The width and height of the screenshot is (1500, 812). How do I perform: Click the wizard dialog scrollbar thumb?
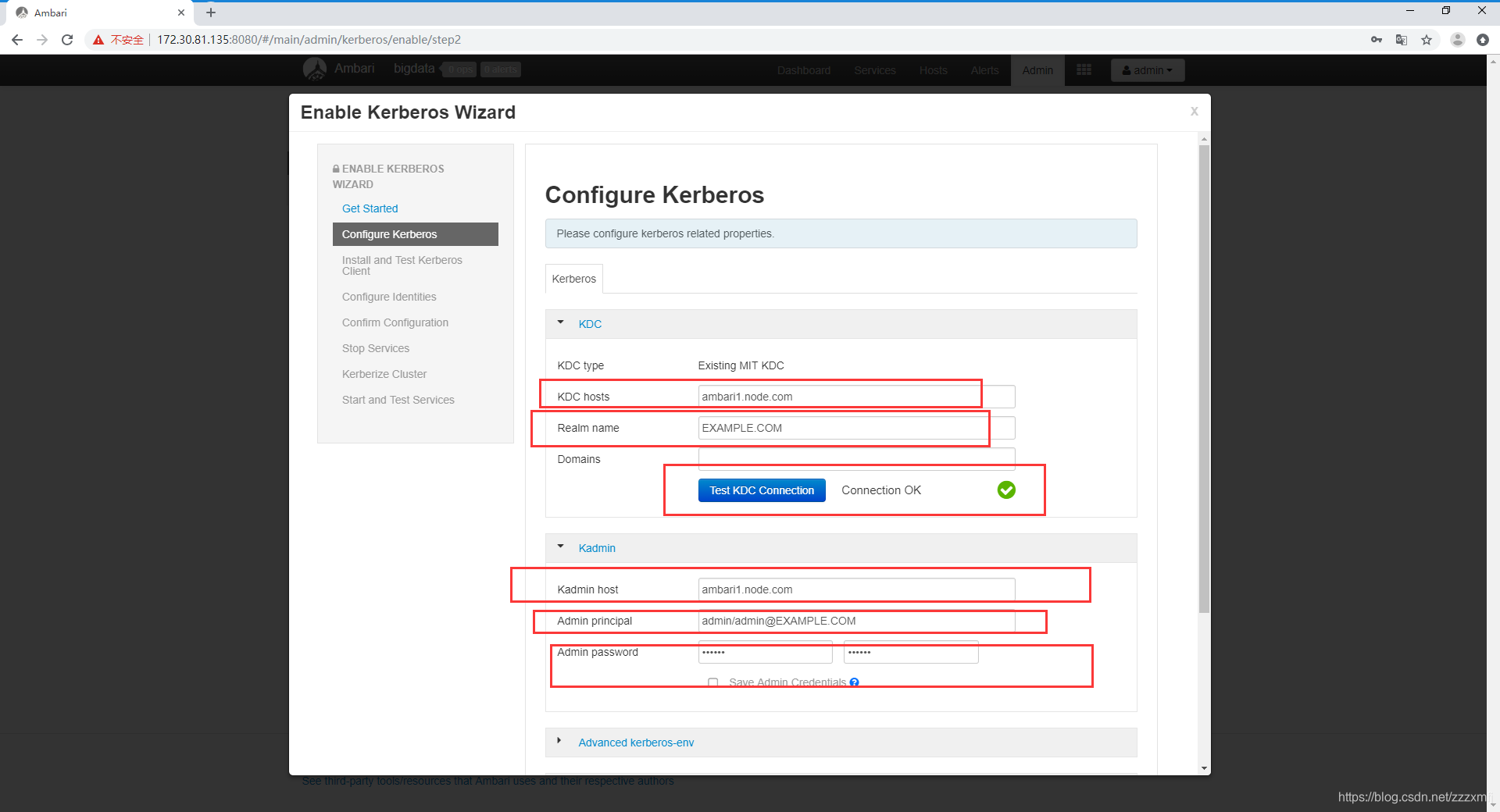point(1204,379)
